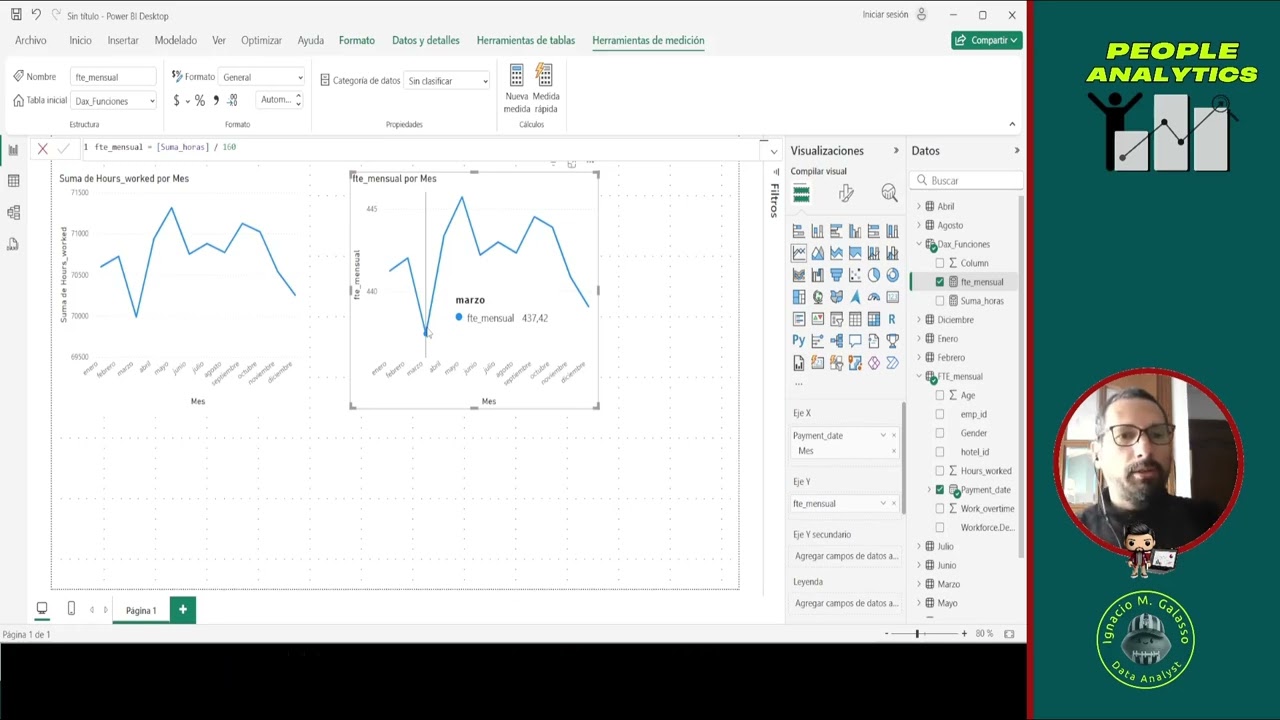Select the R script visual

click(892, 319)
